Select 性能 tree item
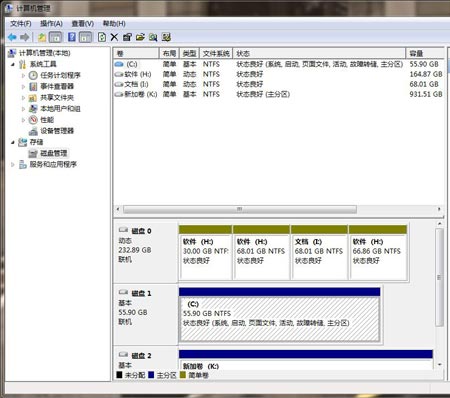The width and height of the screenshot is (450, 398). coord(47,120)
